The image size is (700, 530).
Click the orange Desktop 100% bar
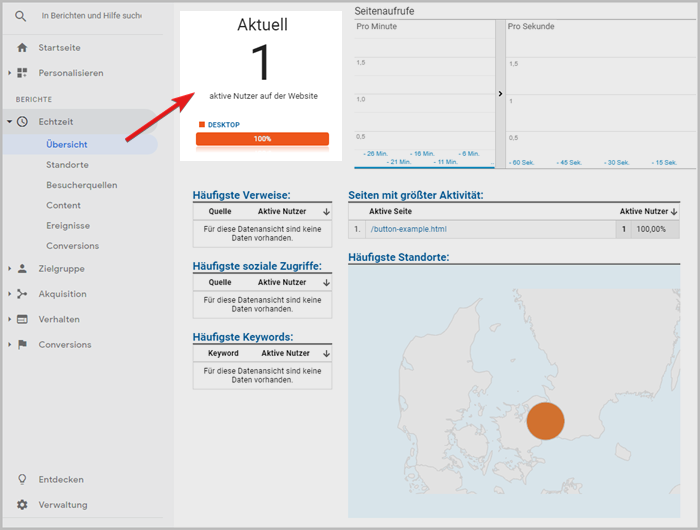(x=262, y=138)
